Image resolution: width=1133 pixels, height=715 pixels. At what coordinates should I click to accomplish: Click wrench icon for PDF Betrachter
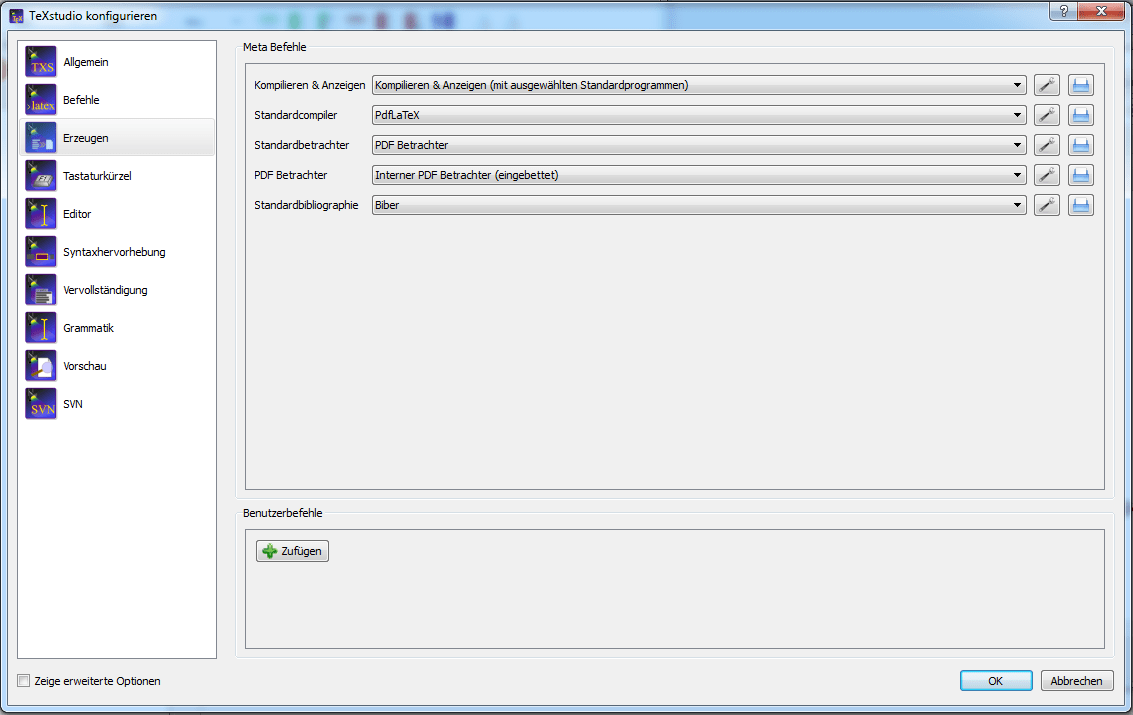tap(1046, 175)
